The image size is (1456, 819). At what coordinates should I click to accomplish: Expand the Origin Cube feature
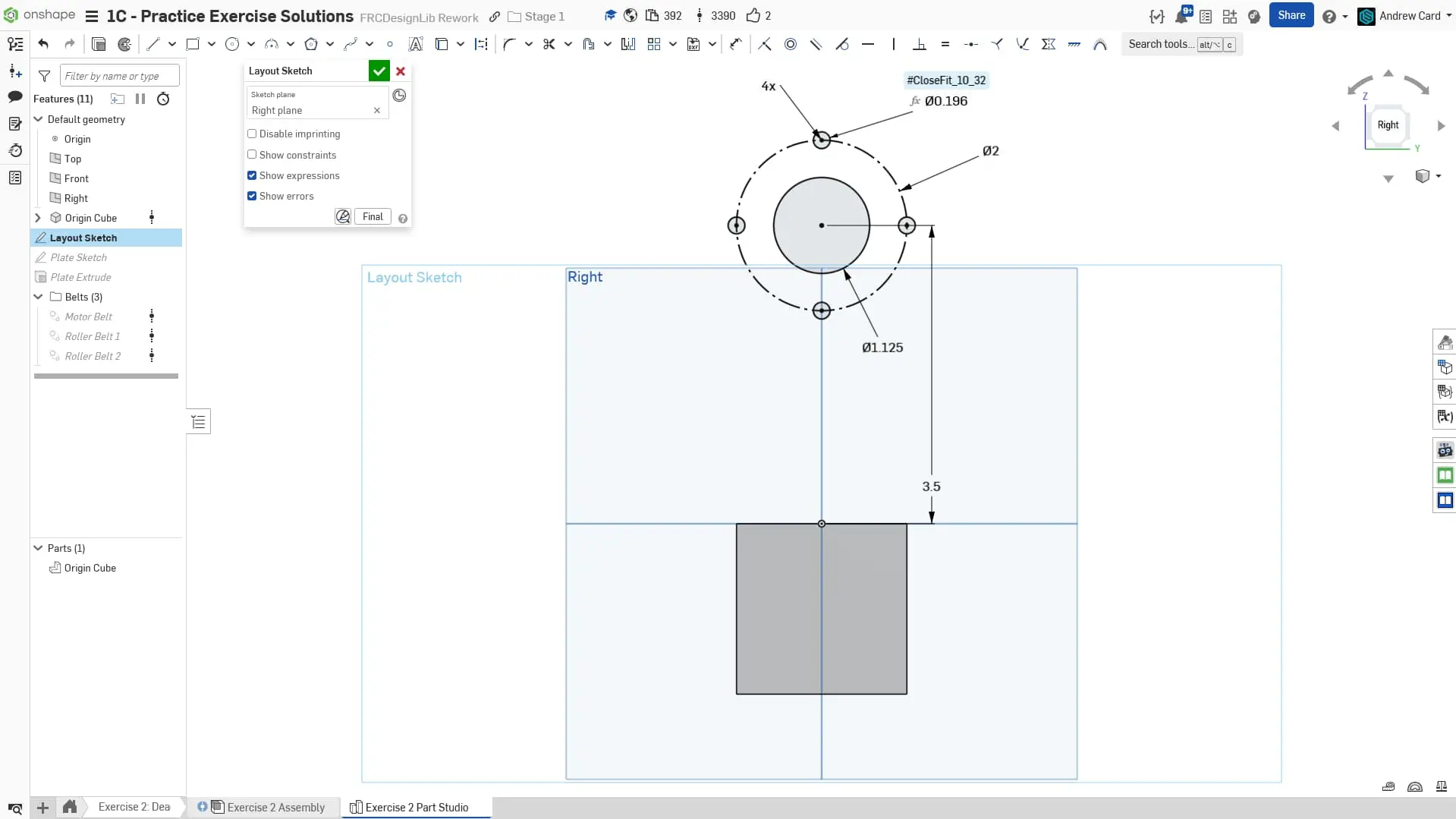[x=38, y=218]
